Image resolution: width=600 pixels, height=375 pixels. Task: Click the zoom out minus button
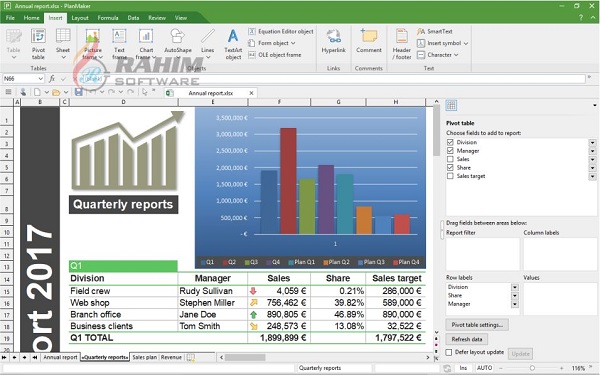click(x=501, y=368)
